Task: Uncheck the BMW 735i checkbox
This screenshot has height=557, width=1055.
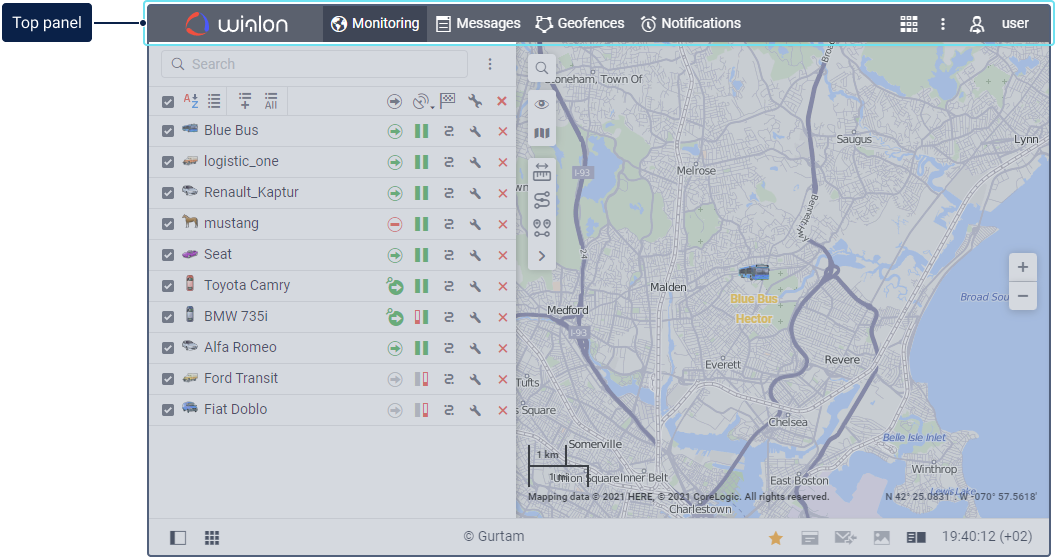Action: pyautogui.click(x=168, y=317)
